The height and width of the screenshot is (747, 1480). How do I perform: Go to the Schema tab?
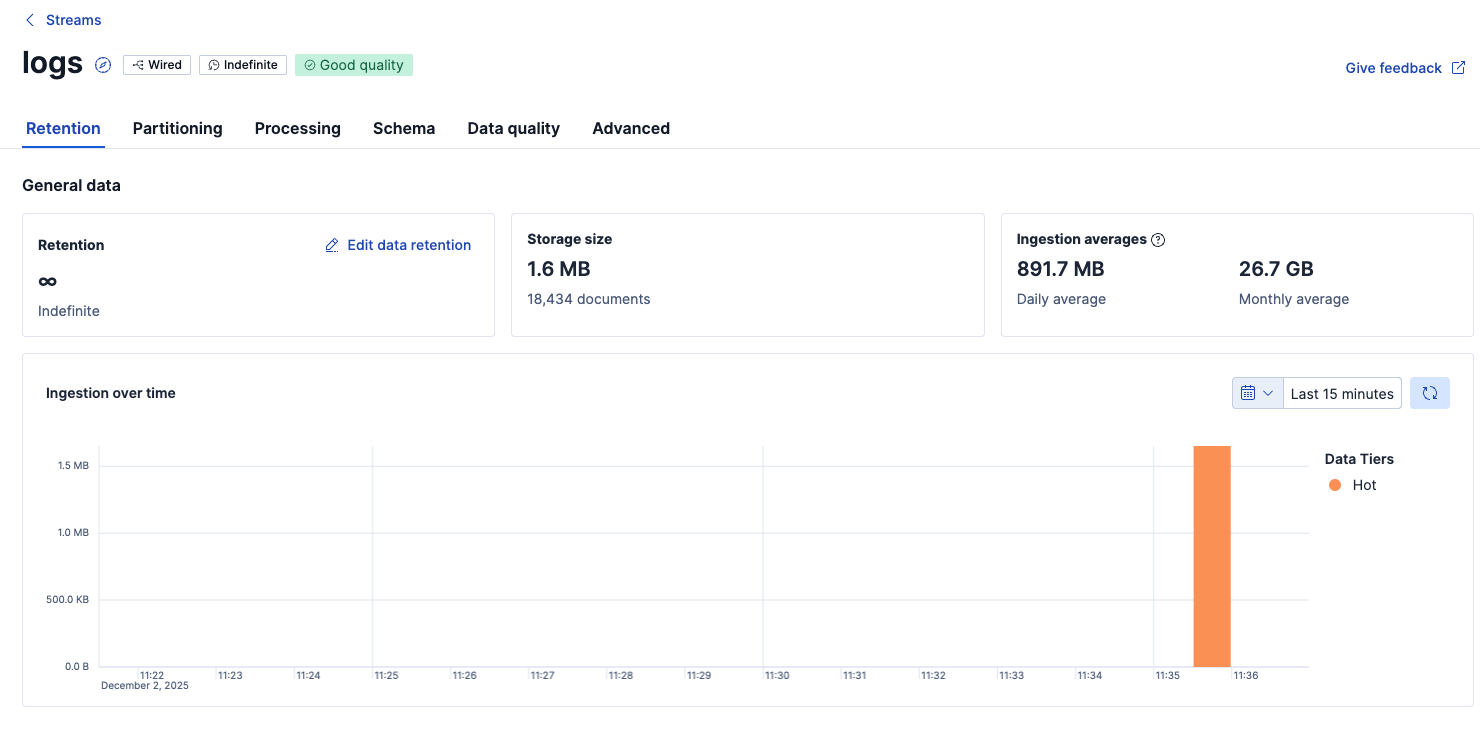pos(404,128)
